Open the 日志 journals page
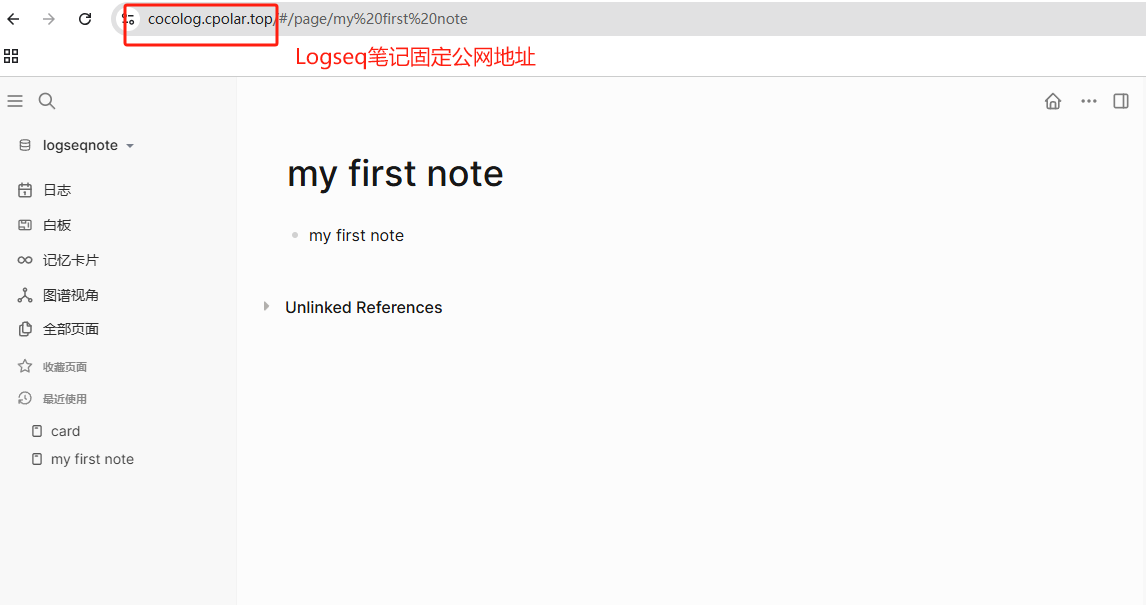 (56, 189)
